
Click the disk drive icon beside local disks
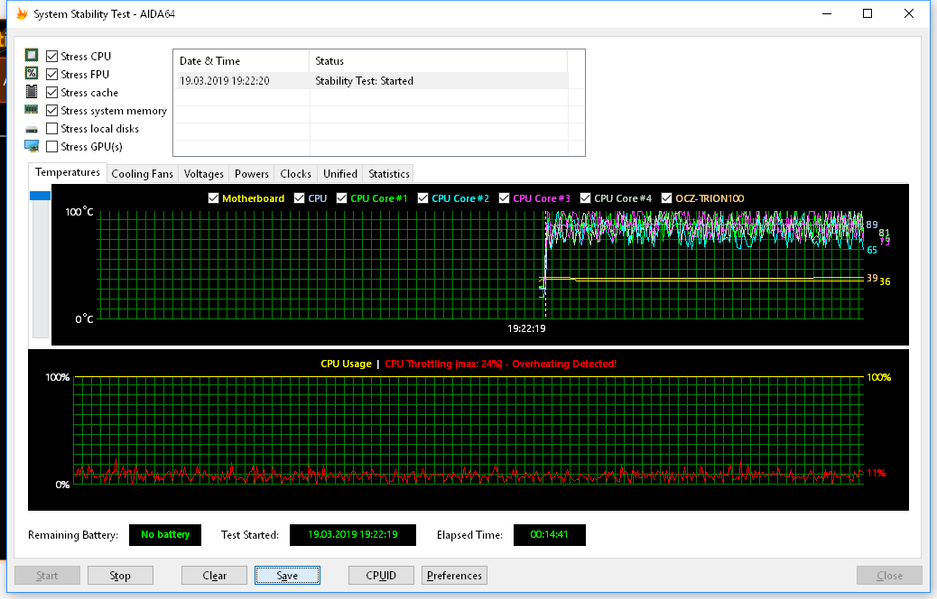coord(32,129)
